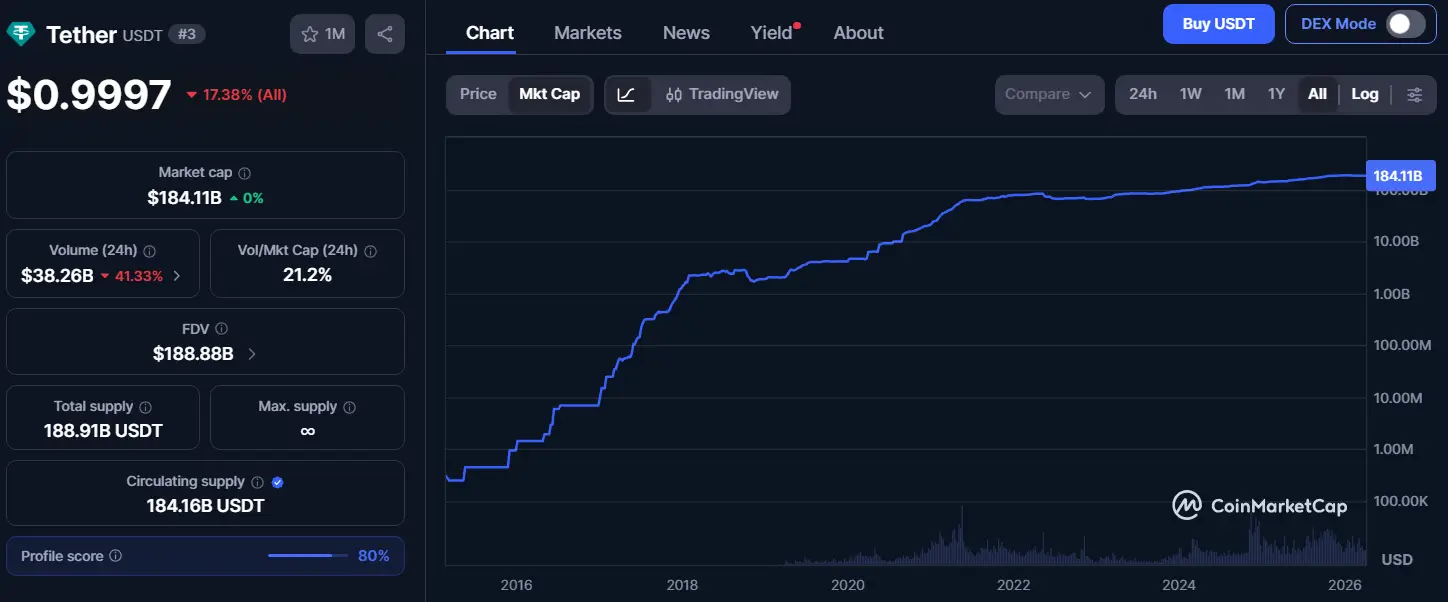Open the Markets tab
The width and height of the screenshot is (1448, 602).
click(588, 33)
